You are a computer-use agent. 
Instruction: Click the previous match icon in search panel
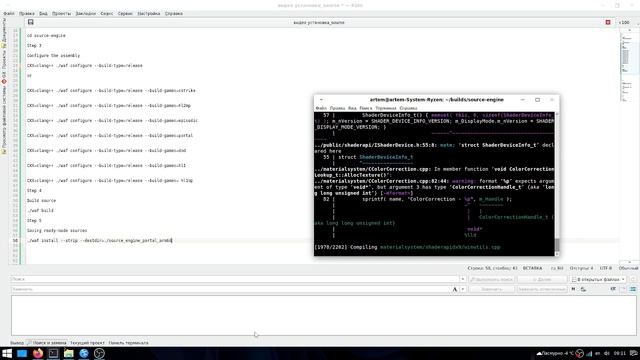(573, 289)
